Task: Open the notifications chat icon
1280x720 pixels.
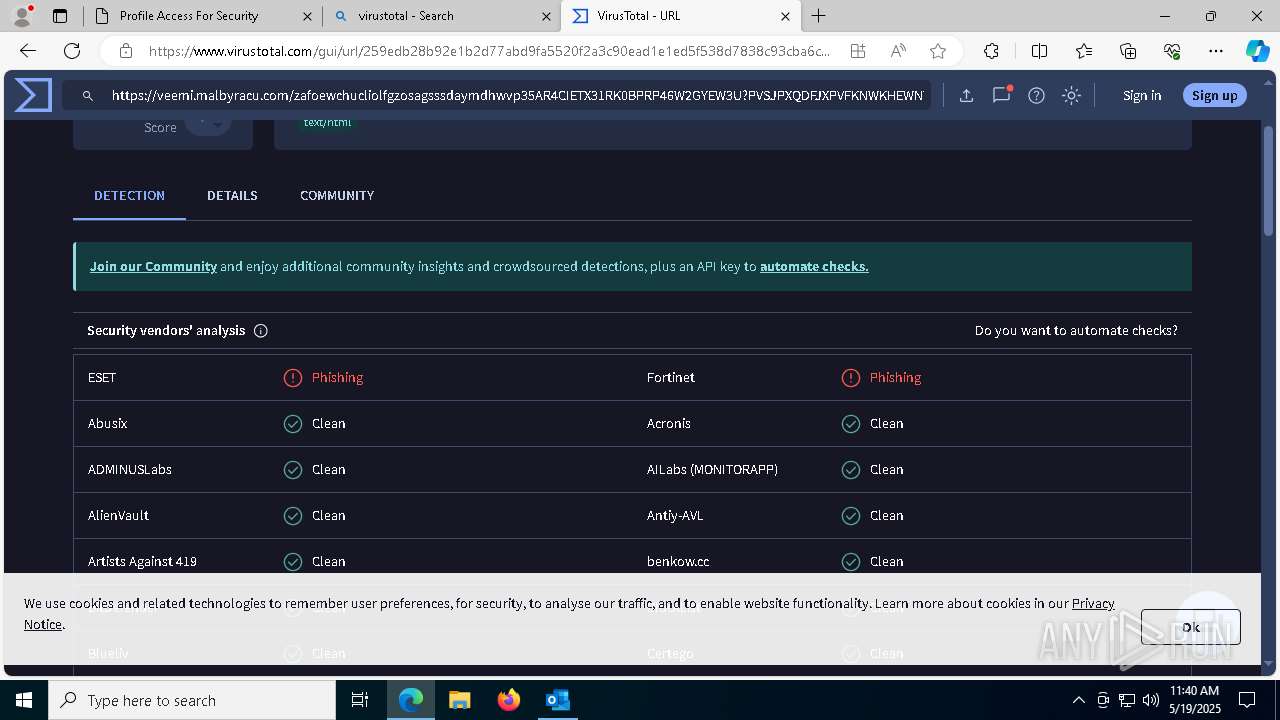Action: [x=1001, y=95]
